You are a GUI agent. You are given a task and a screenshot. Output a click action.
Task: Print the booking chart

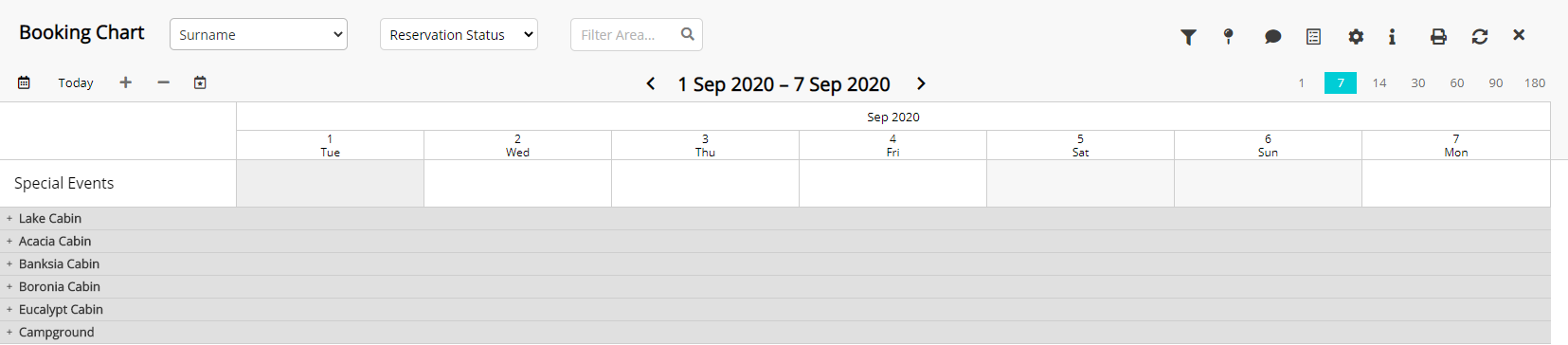1438,36
